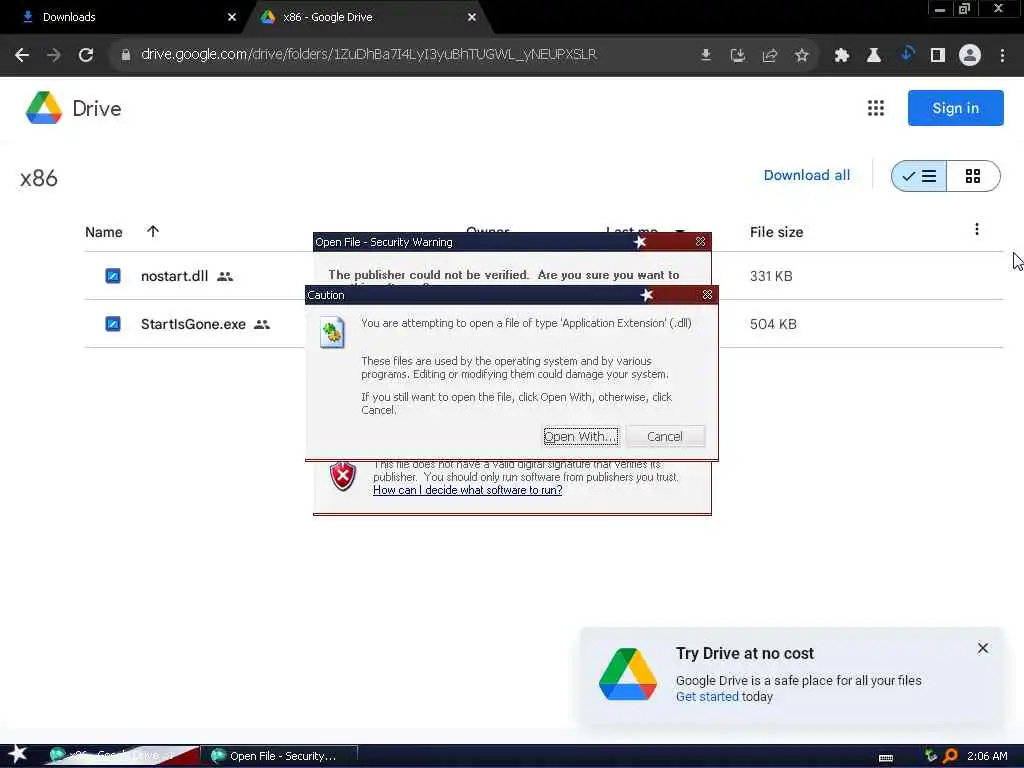Select the StartIsGone.exe file icon
This screenshot has width=1024, height=768.
click(x=113, y=324)
